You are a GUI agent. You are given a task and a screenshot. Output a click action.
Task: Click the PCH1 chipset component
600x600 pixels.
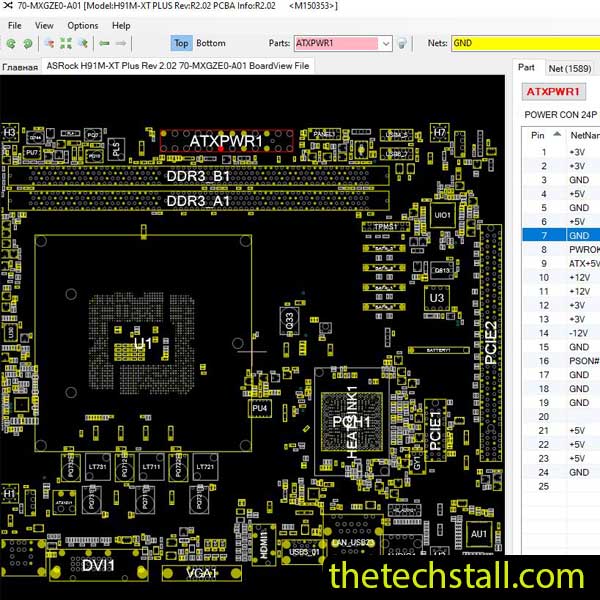pyautogui.click(x=351, y=422)
